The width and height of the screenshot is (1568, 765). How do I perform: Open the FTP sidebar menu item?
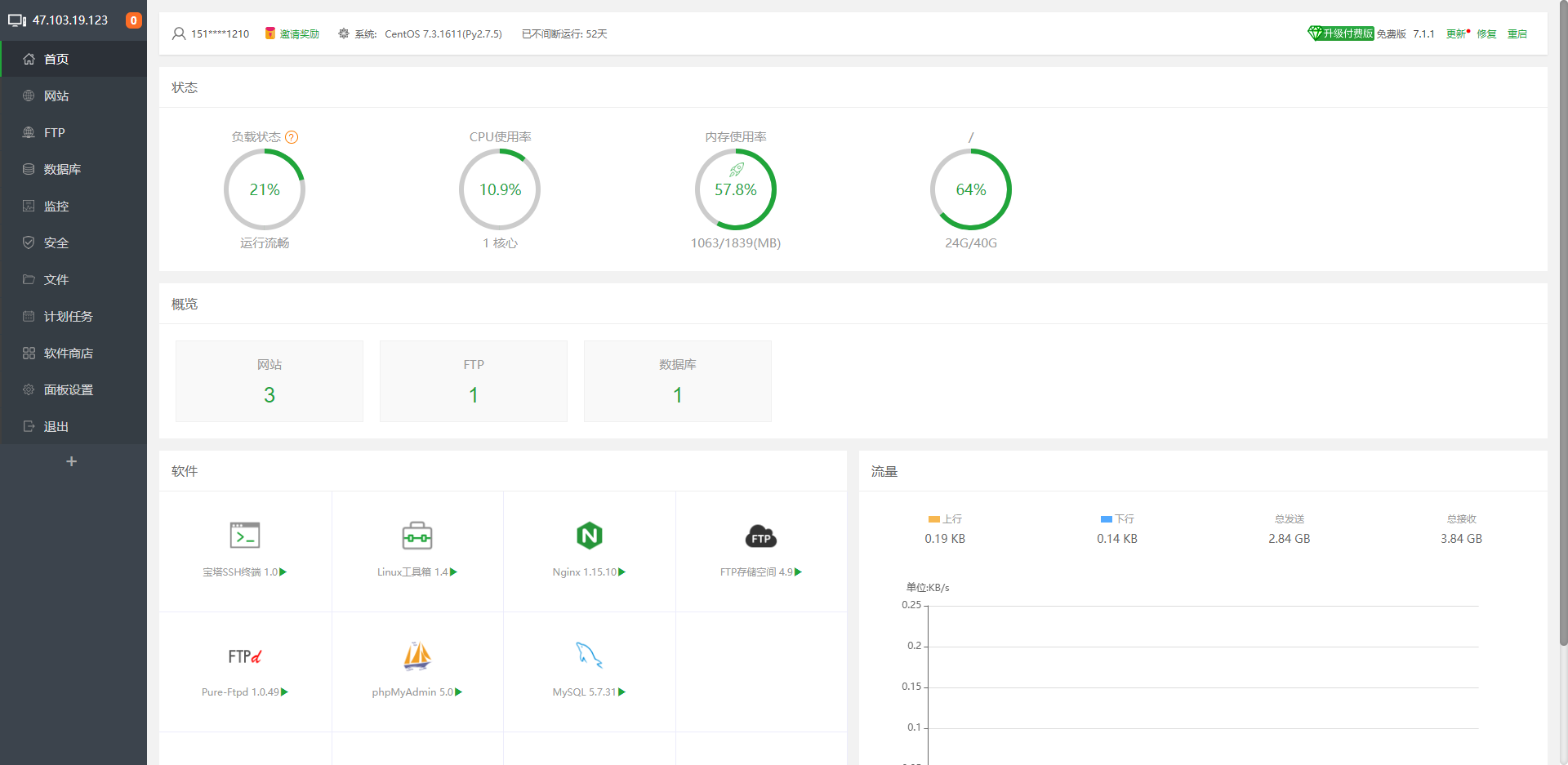tap(73, 132)
